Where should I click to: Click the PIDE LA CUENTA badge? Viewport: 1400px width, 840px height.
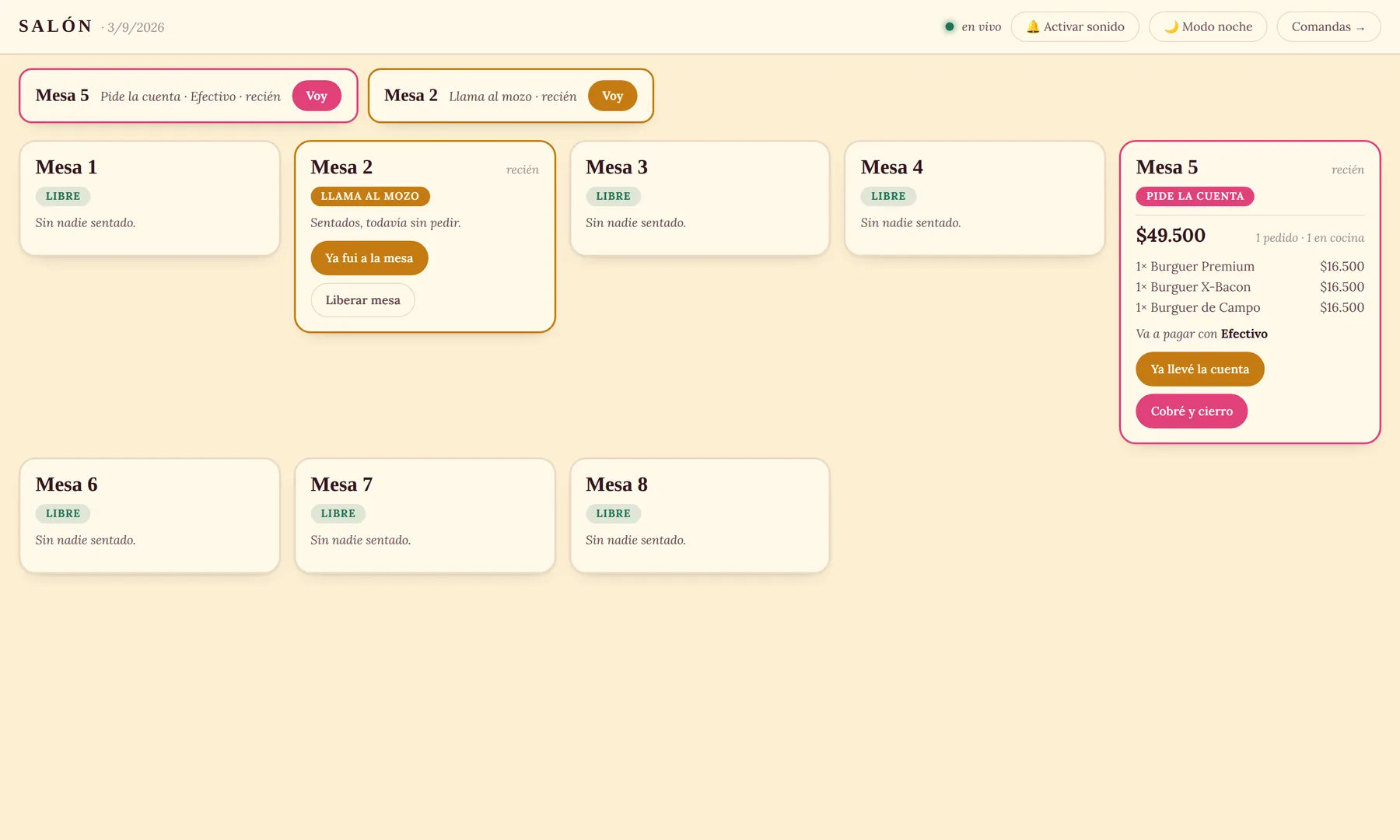pyautogui.click(x=1195, y=197)
